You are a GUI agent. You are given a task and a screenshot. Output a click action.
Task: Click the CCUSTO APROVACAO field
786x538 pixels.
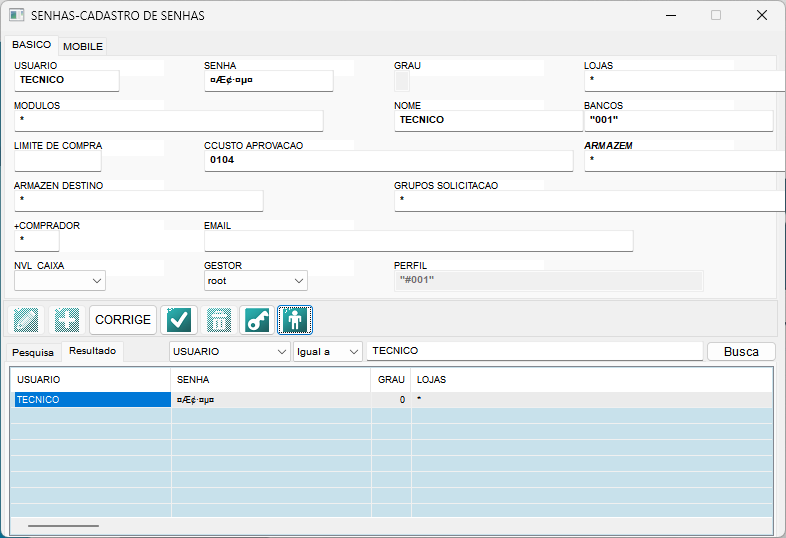388,160
